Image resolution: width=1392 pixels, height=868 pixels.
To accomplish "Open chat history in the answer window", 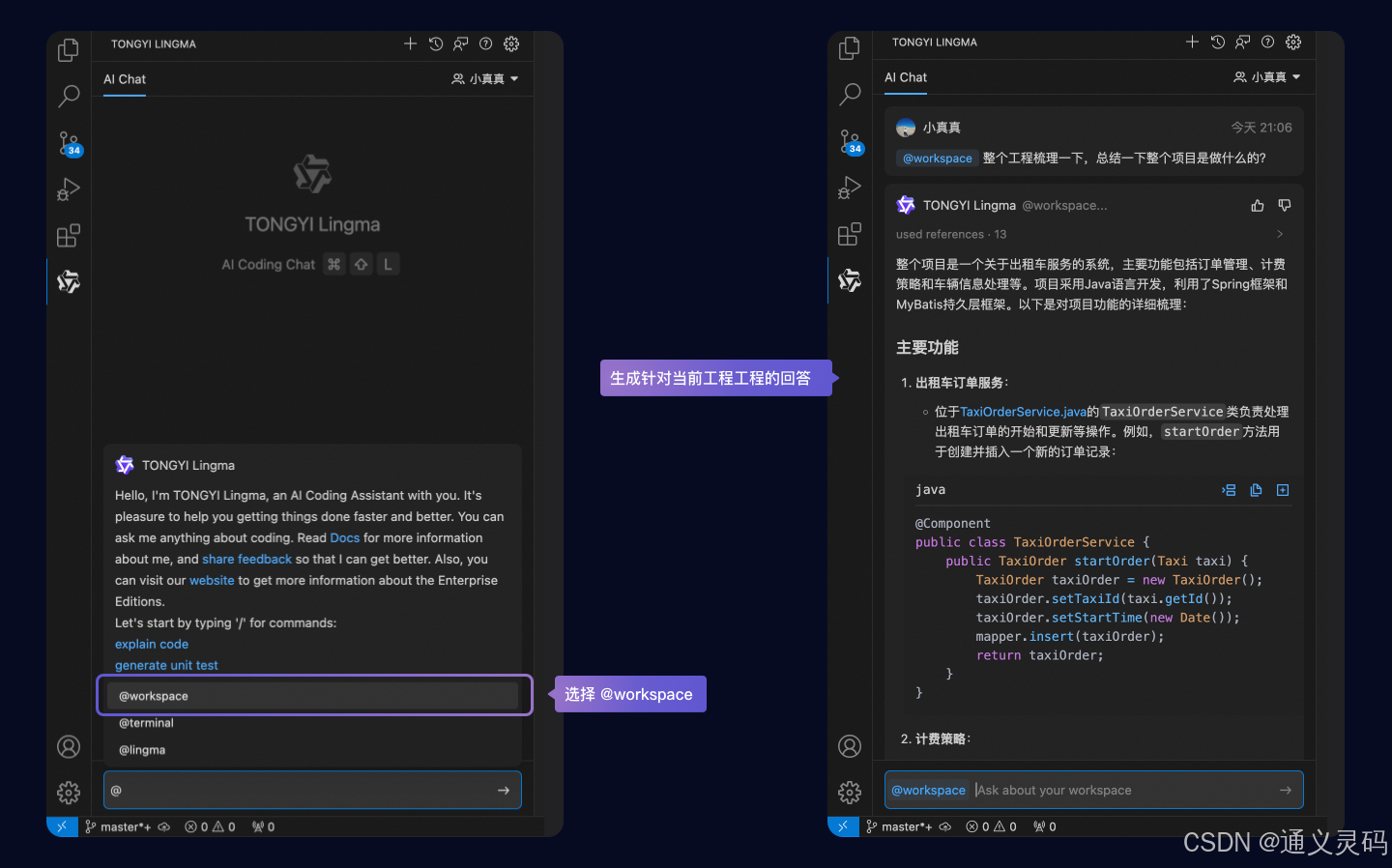I will [1218, 42].
